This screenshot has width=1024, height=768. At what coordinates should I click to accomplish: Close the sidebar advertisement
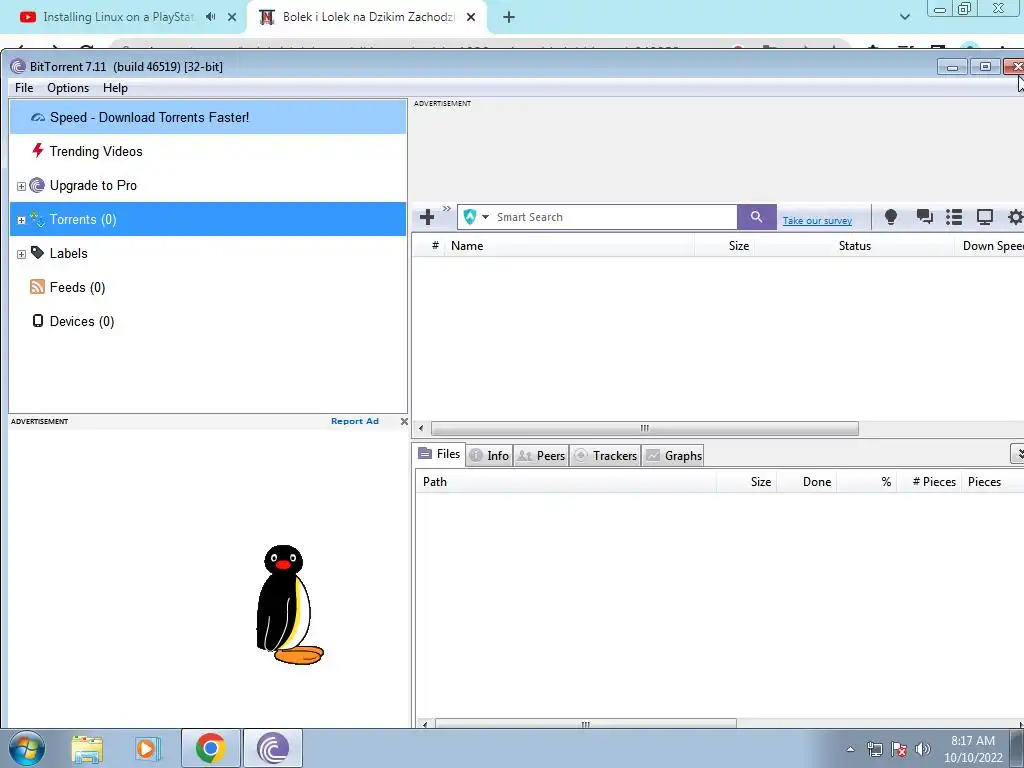(404, 421)
